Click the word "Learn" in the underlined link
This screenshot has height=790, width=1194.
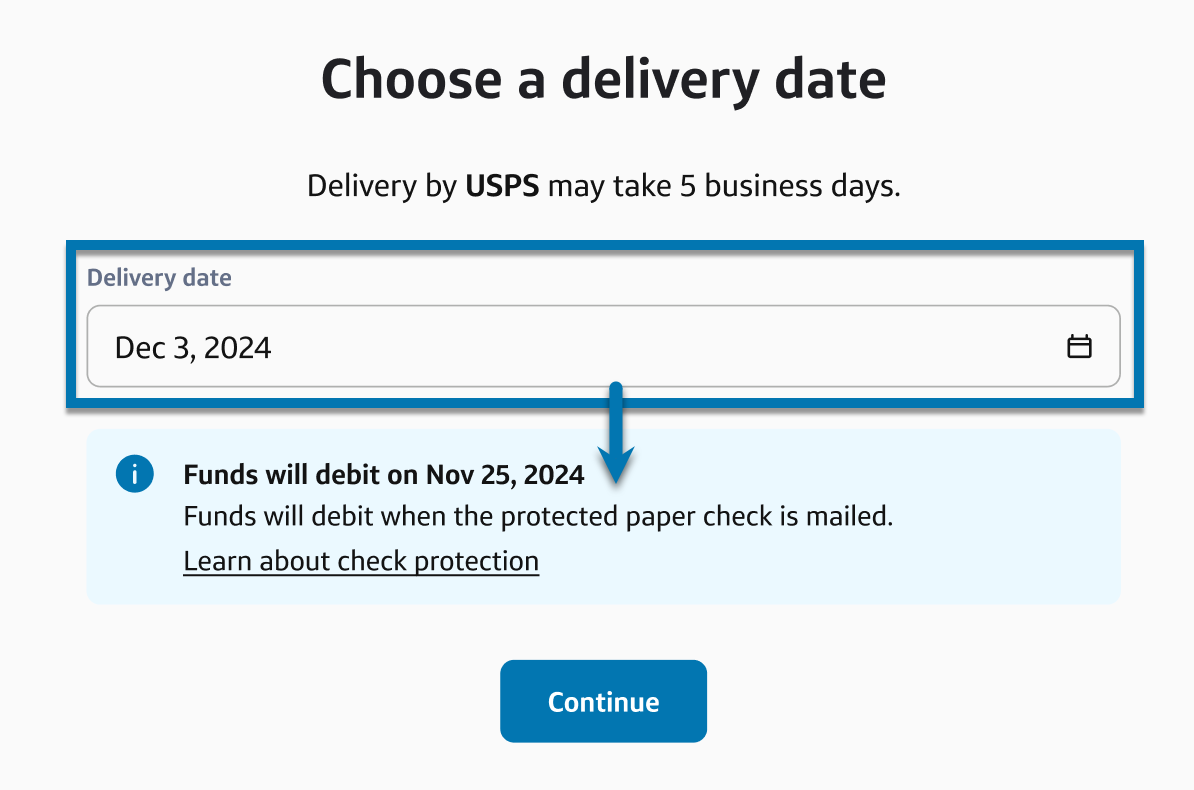click(x=217, y=561)
